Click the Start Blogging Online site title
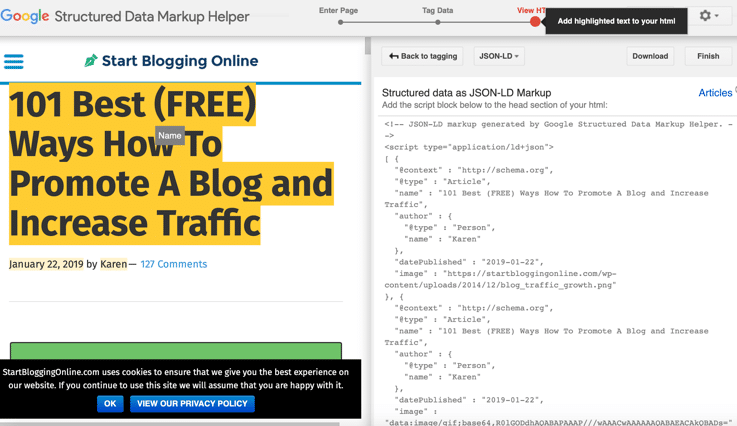 tap(180, 61)
